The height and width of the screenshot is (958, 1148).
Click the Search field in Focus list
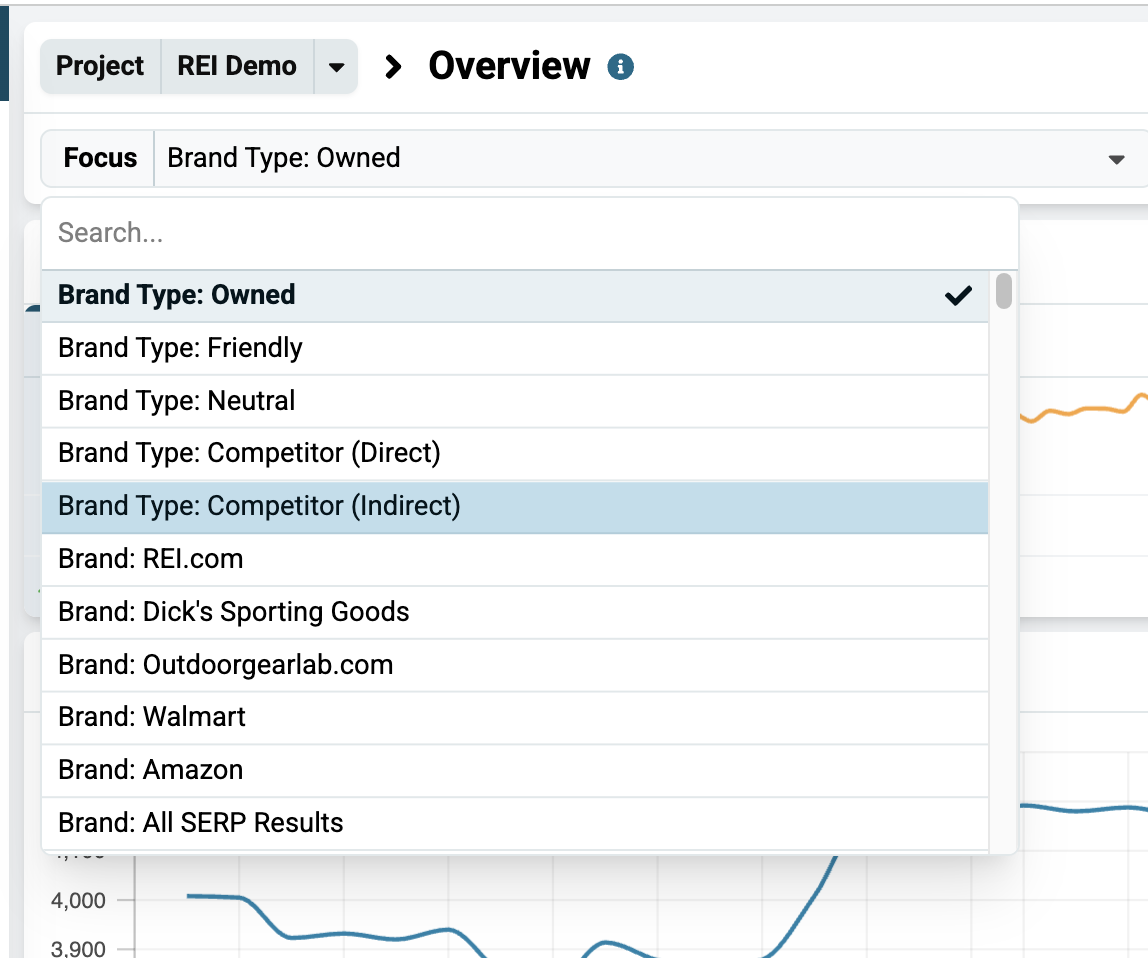(530, 233)
